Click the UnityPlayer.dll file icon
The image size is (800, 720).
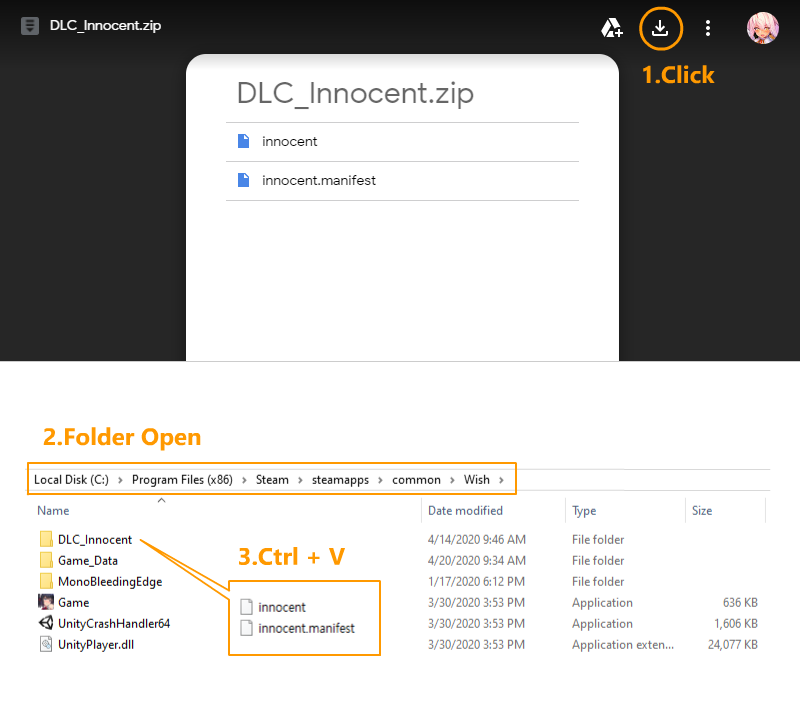[46, 644]
